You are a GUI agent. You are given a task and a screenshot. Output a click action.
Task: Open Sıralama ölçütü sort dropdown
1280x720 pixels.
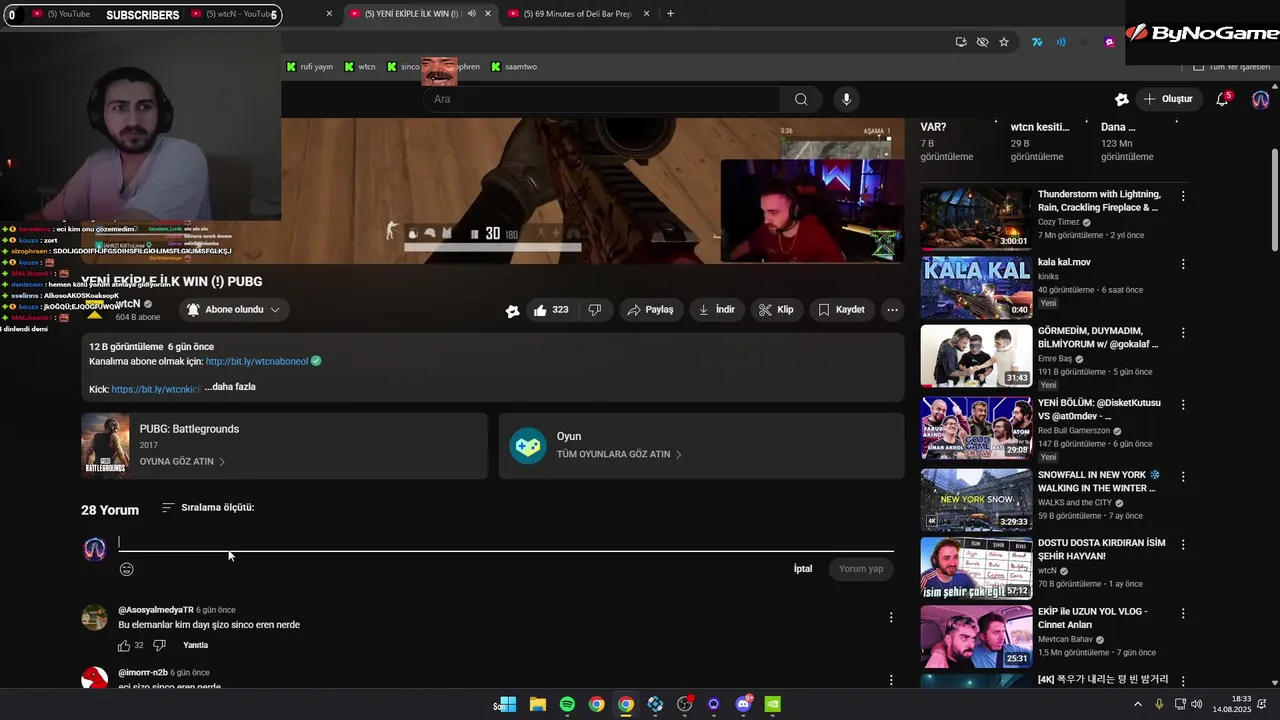coord(208,508)
